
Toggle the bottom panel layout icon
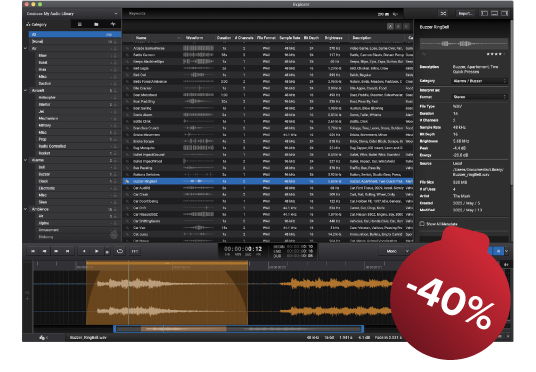click(494, 13)
